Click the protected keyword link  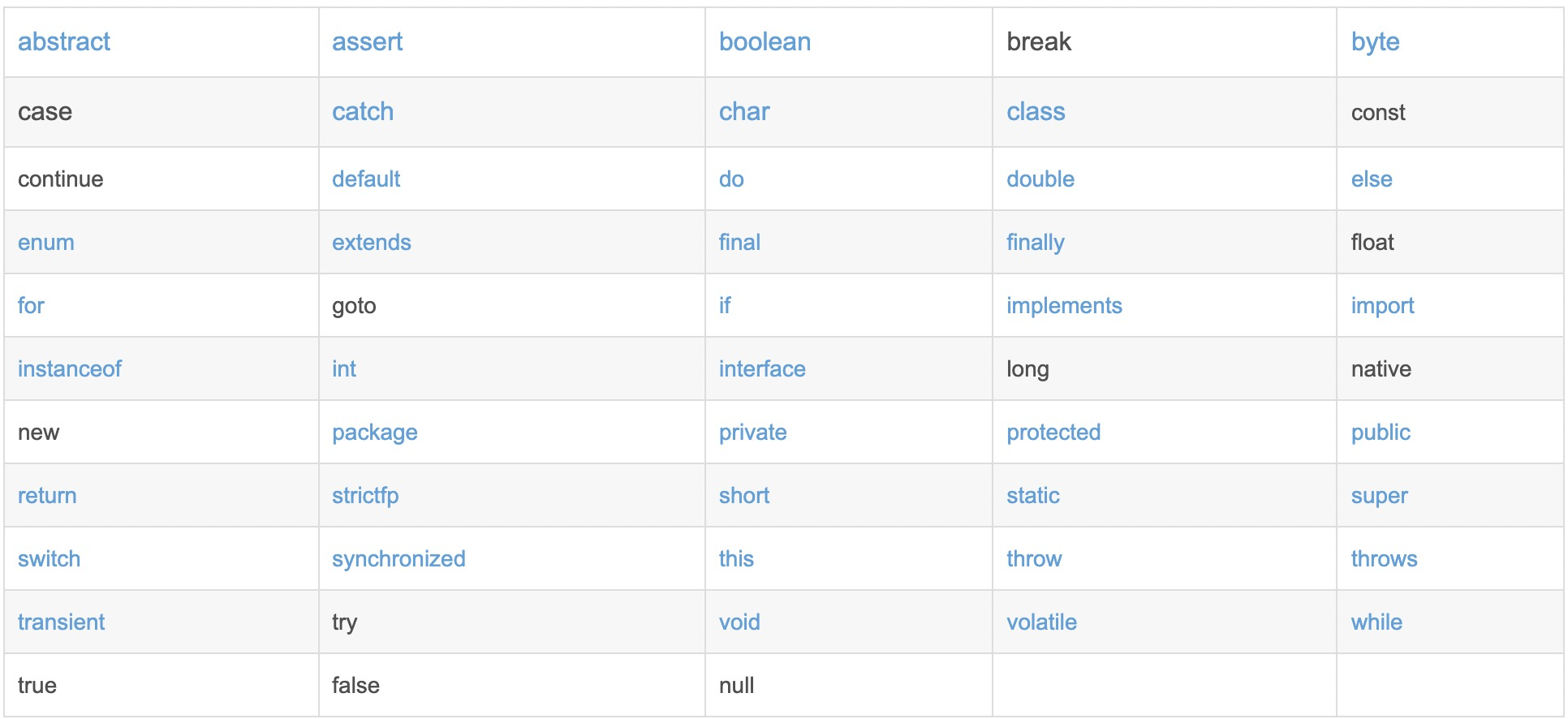1053,433
